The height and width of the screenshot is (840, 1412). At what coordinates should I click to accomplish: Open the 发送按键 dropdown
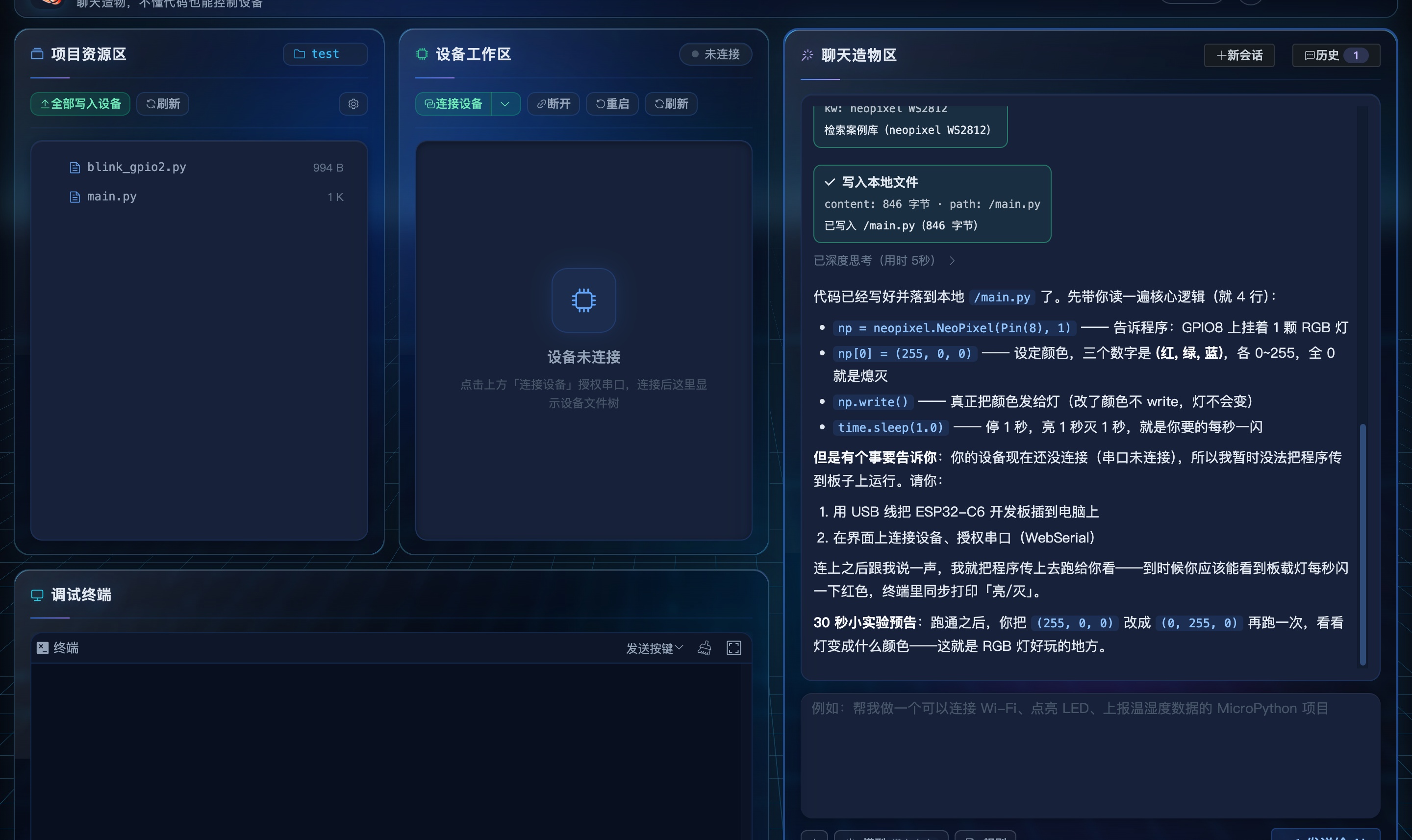[655, 648]
